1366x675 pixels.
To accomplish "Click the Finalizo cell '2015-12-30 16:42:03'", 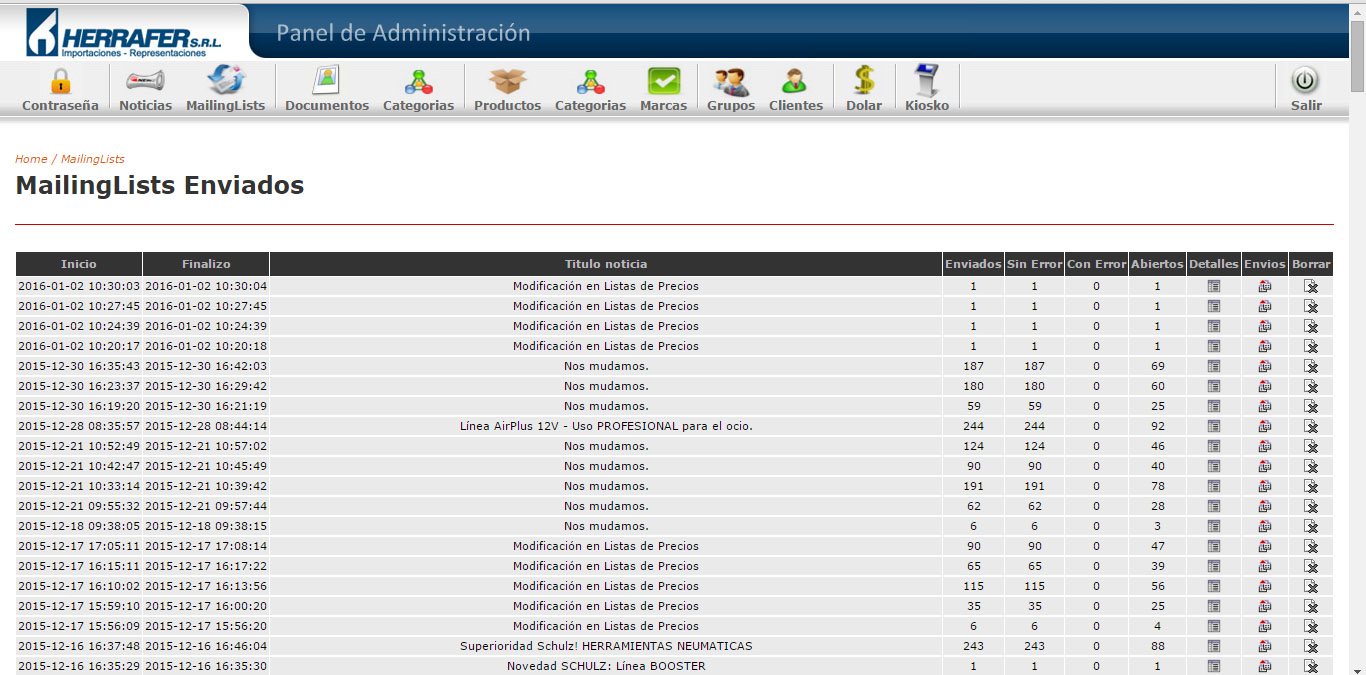I will pyautogui.click(x=206, y=366).
